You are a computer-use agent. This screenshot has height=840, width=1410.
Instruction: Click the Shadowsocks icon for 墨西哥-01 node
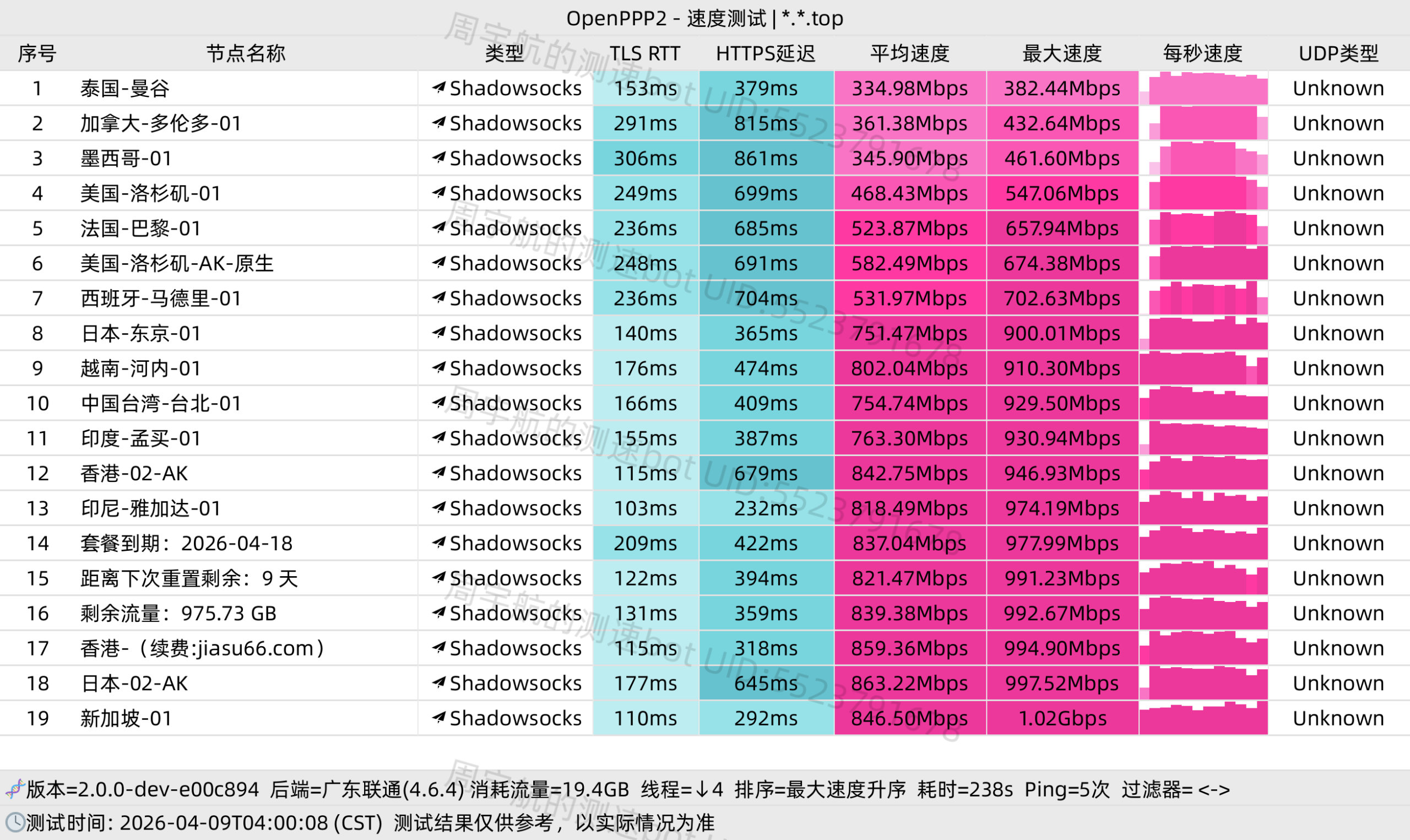point(438,159)
